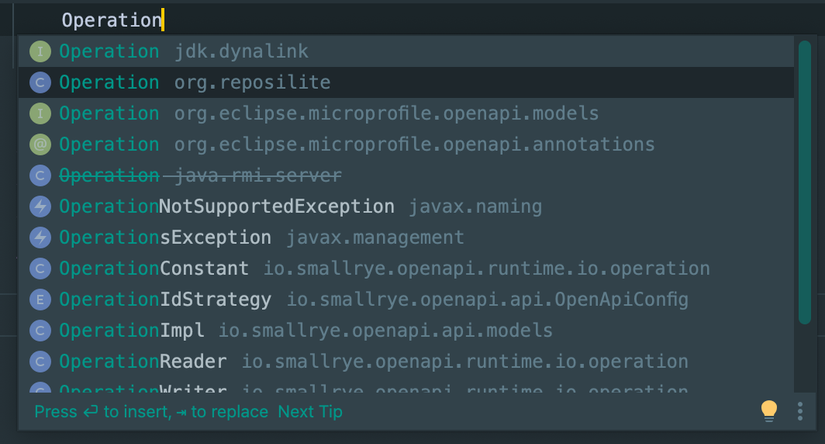
Task: Click the class icon beside OperationImpl
Action: coord(40,331)
